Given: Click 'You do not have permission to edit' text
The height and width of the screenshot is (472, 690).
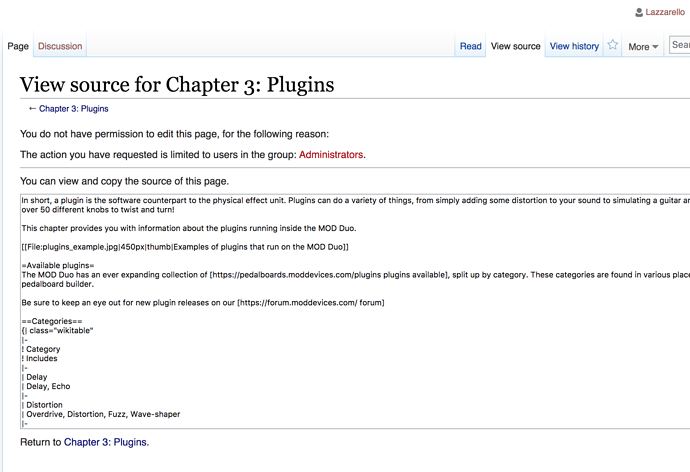Looking at the screenshot, I should coord(174,134).
